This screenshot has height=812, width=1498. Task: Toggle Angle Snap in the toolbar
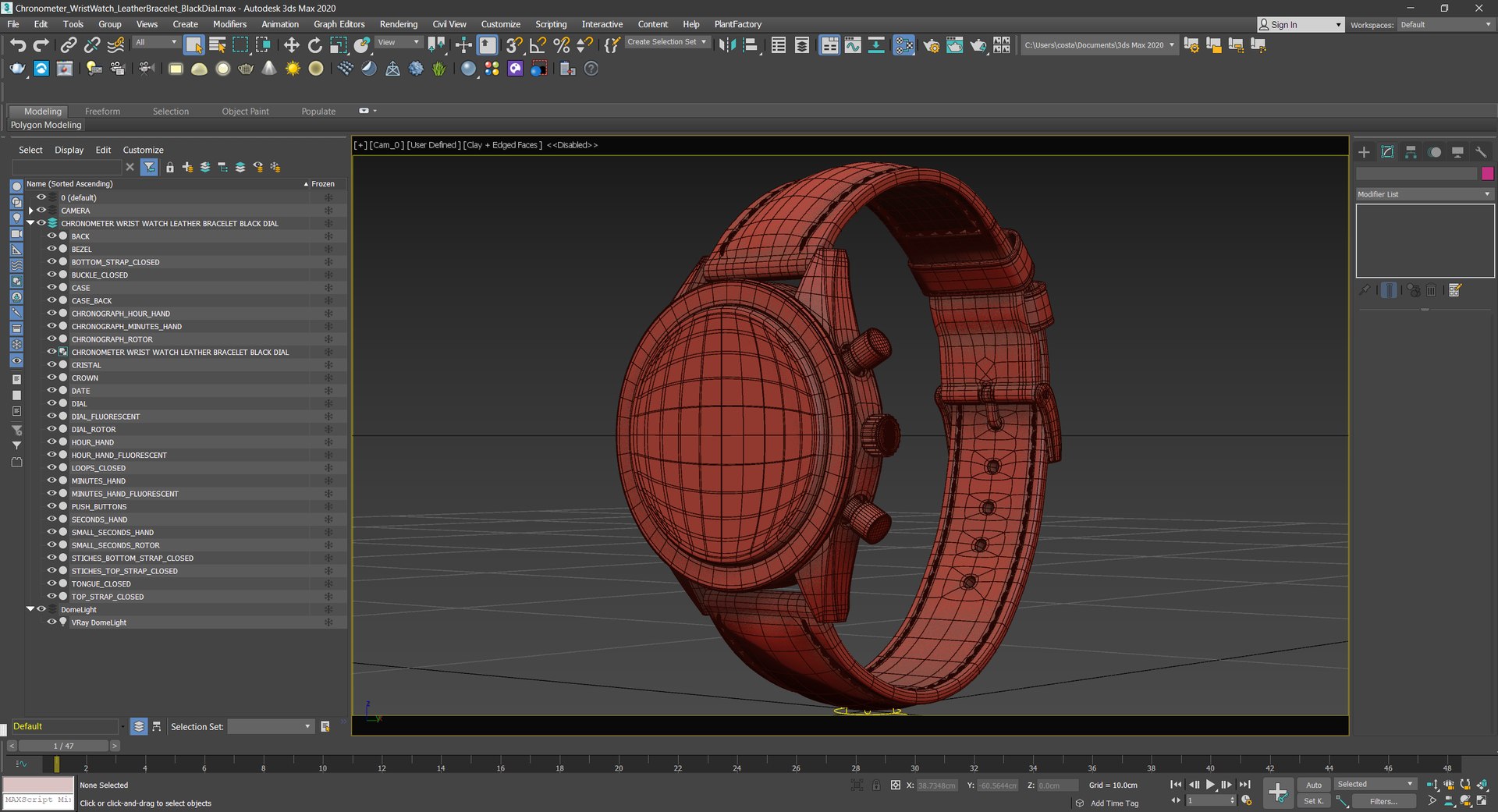click(x=538, y=45)
